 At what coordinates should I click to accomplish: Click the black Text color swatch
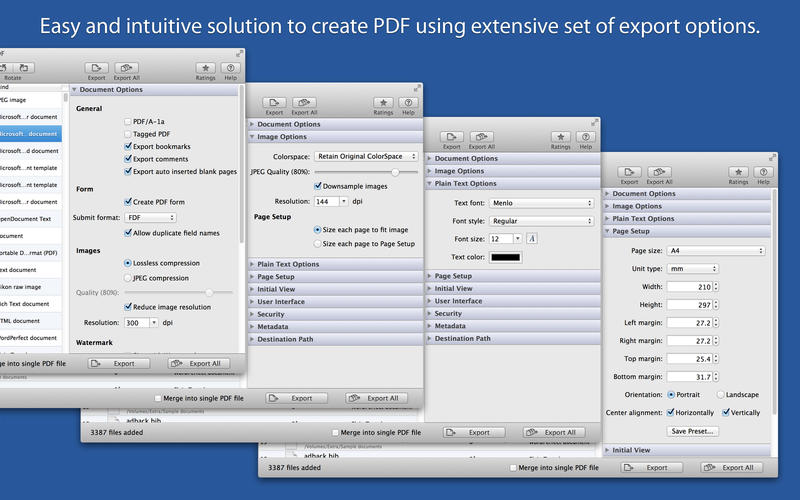click(505, 258)
